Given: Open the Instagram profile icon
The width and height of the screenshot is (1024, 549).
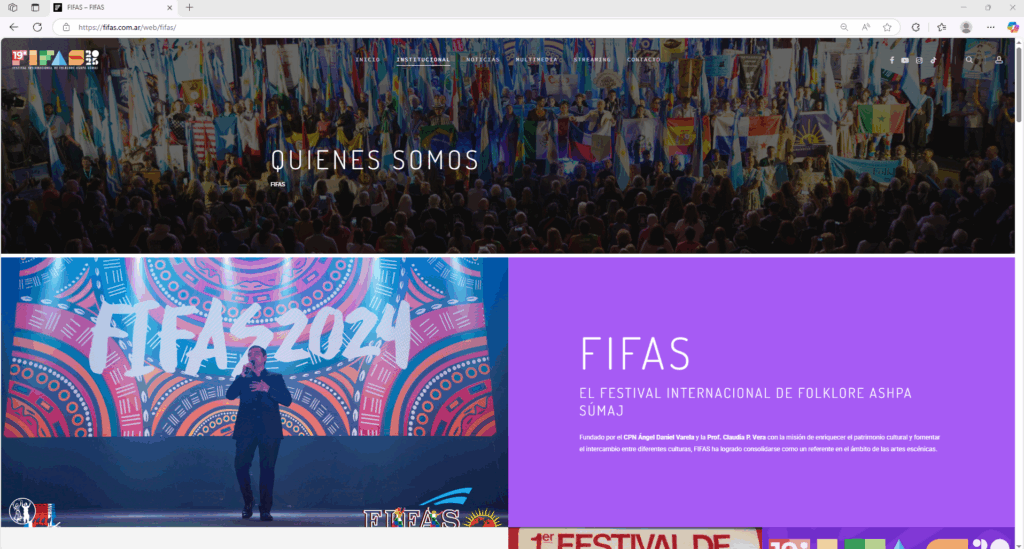Looking at the screenshot, I should (x=919, y=60).
